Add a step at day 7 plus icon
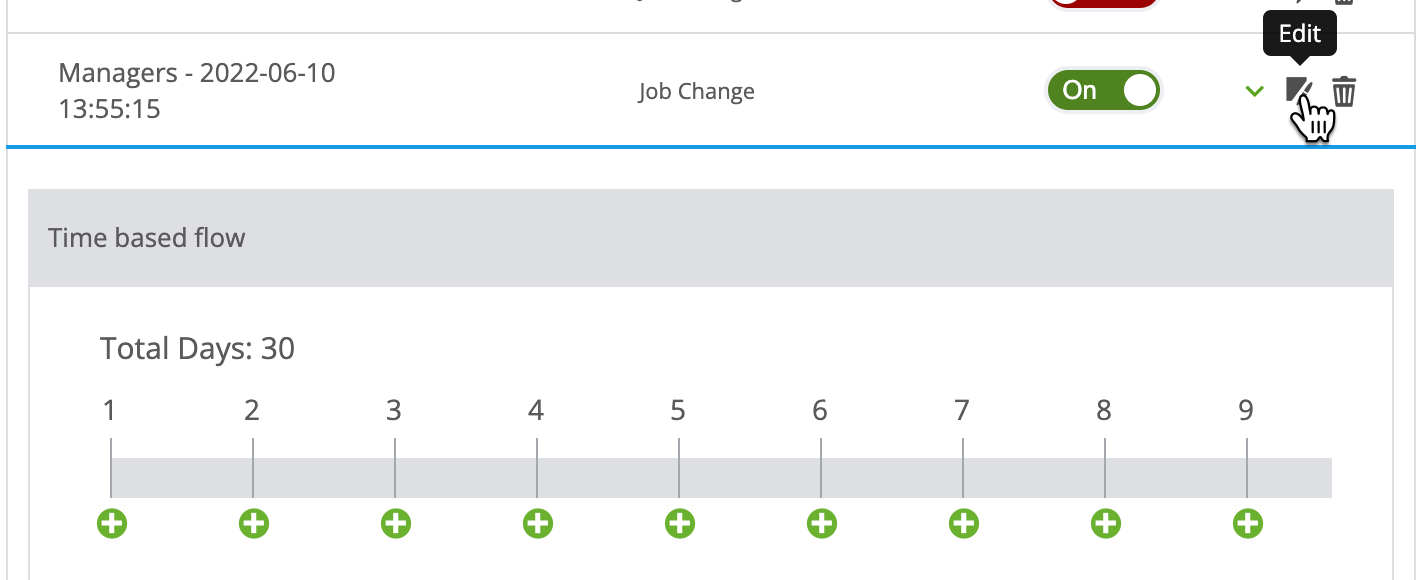Screen dimensions: 1424x580 pyautogui.click(x=963, y=522)
